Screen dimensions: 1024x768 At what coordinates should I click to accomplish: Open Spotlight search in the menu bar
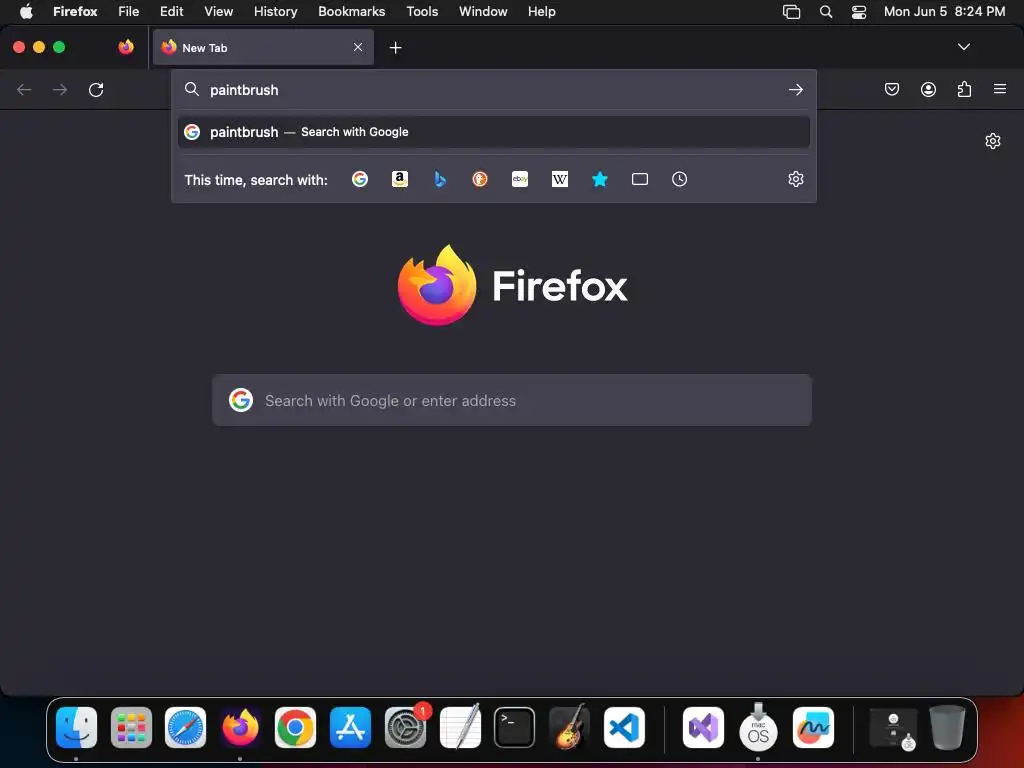(x=826, y=11)
